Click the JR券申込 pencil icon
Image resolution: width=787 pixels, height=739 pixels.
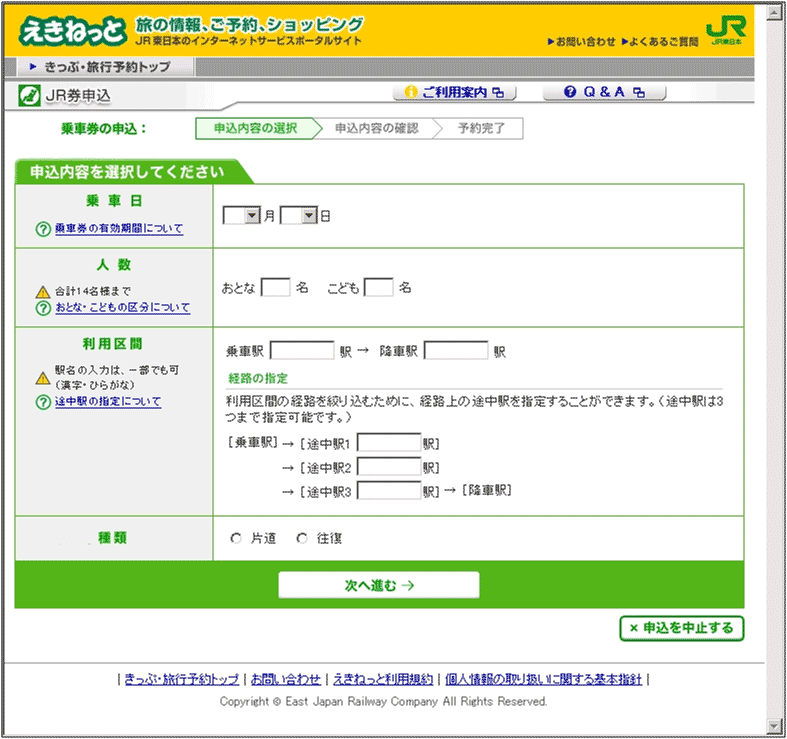(30, 95)
